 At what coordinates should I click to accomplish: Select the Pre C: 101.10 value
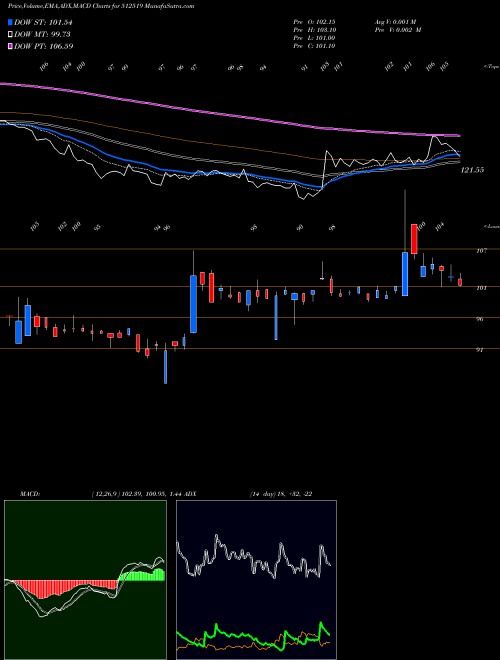[x=314, y=46]
